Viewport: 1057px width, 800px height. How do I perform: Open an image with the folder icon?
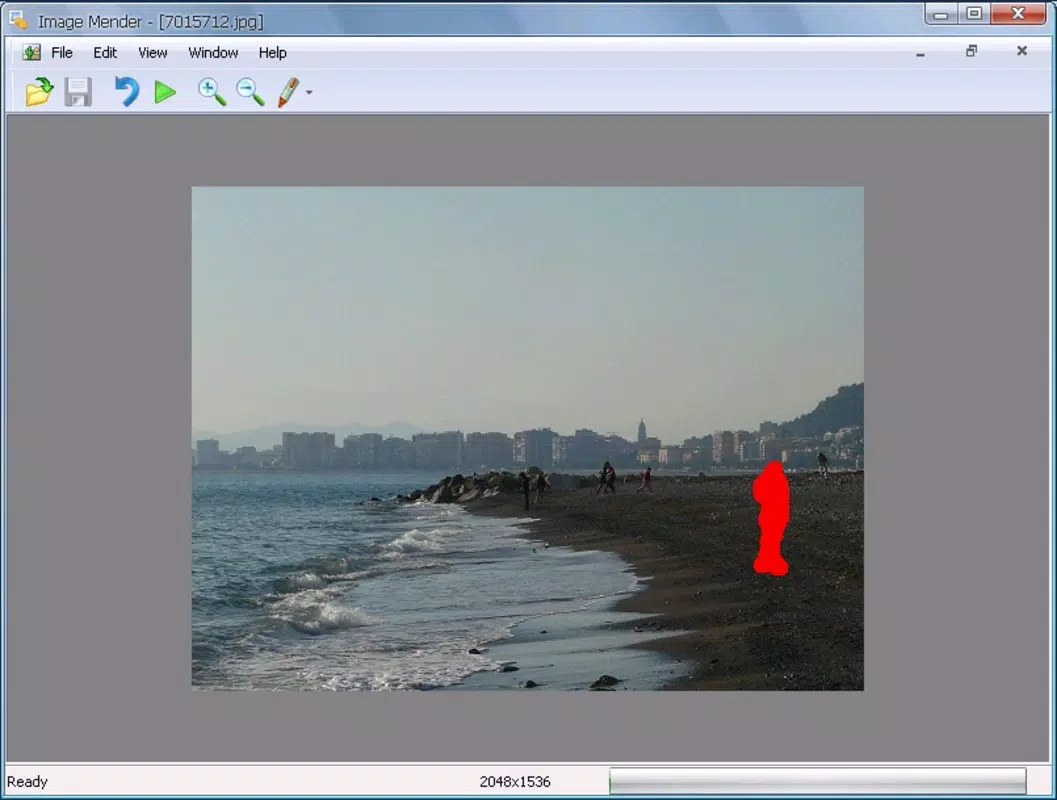(x=39, y=92)
